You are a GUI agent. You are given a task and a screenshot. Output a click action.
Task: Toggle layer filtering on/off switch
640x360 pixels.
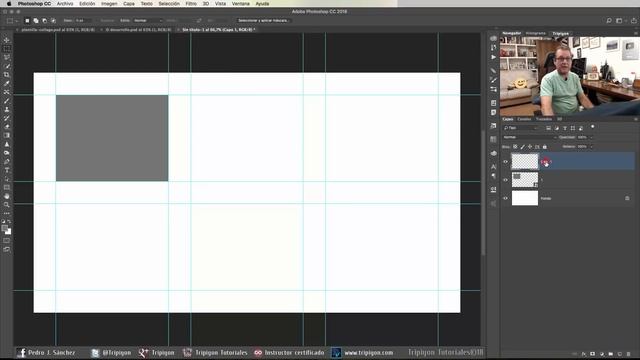pyautogui.click(x=593, y=127)
